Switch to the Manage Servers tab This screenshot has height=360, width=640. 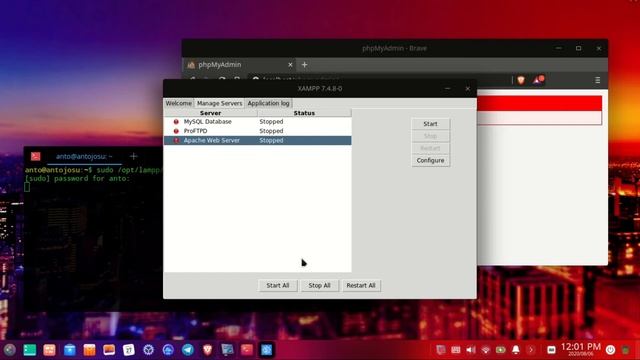pyautogui.click(x=220, y=103)
